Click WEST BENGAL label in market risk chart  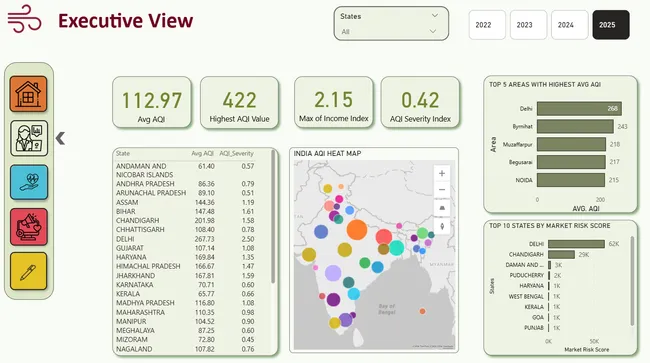(x=526, y=296)
